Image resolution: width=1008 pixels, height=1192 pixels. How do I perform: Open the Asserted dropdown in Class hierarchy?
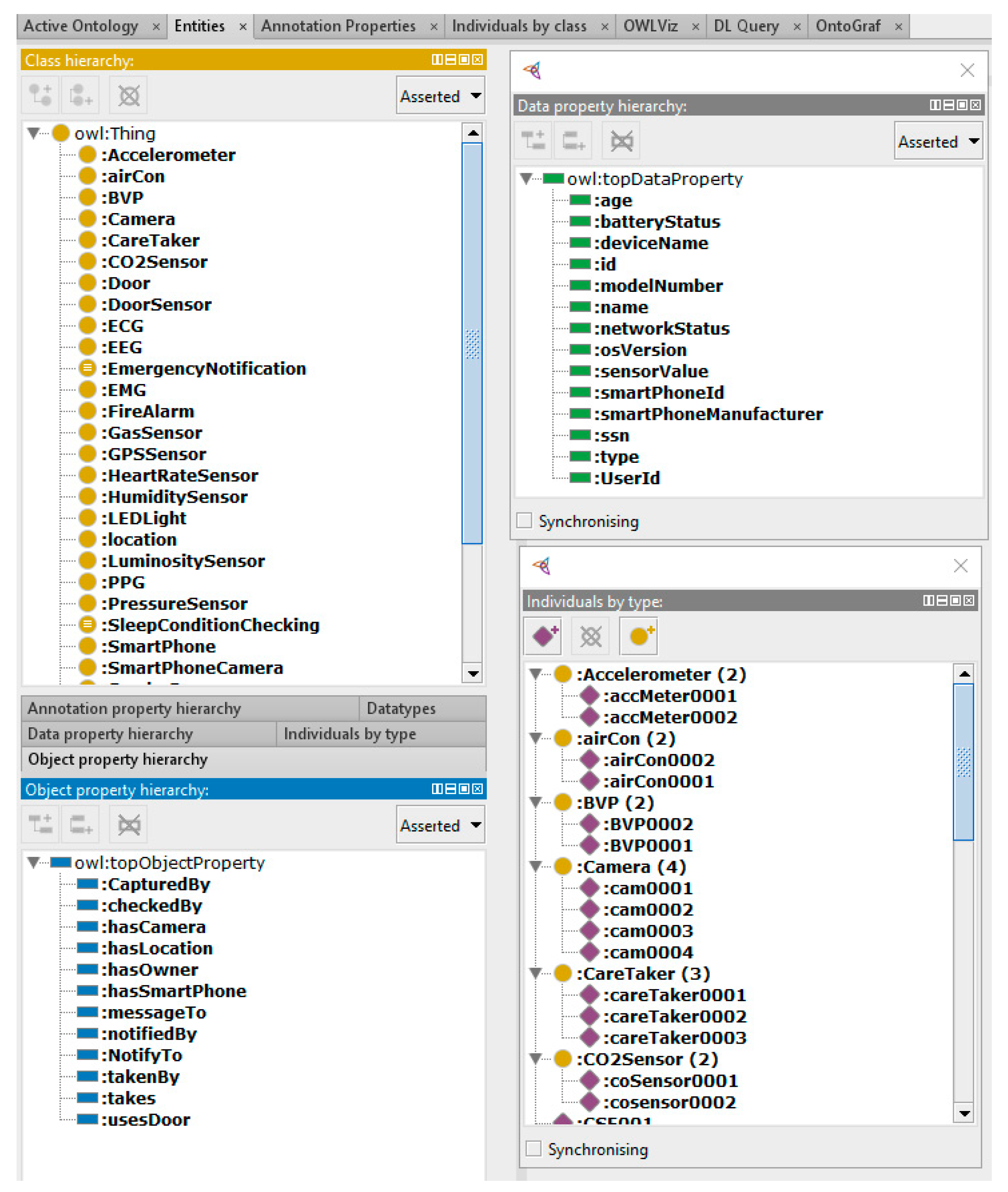tap(440, 96)
